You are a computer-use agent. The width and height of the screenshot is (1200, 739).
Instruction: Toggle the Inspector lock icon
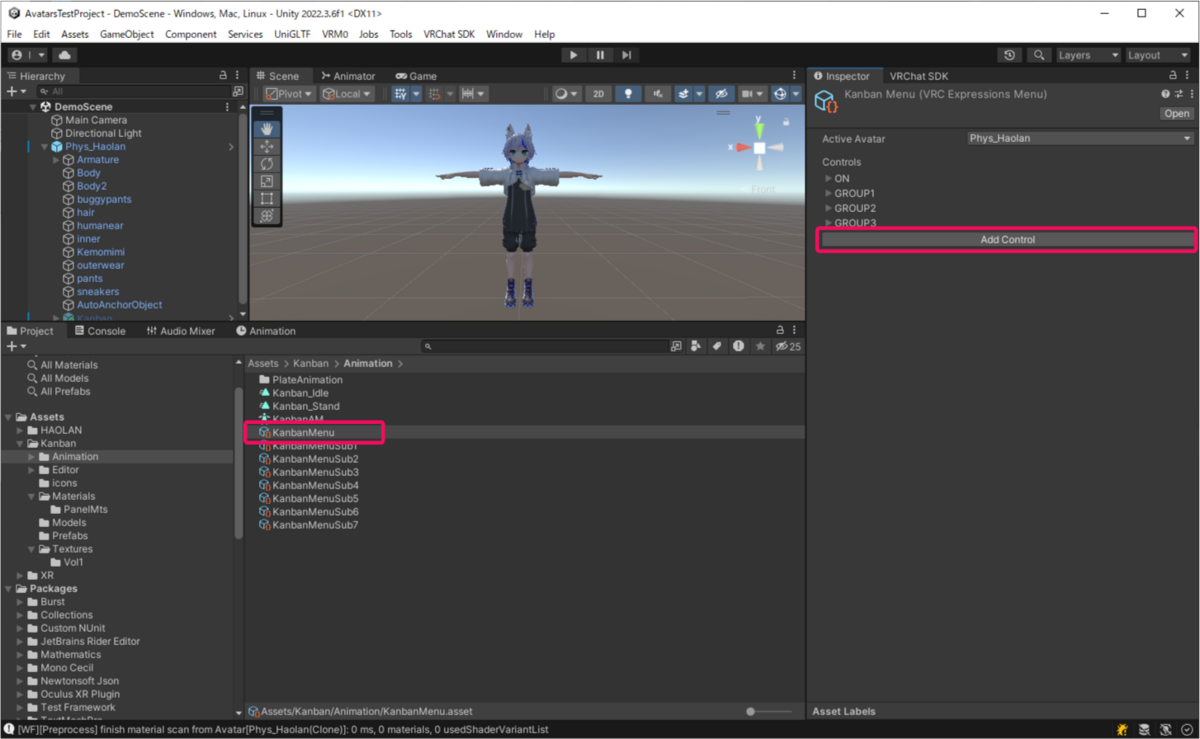(x=1173, y=76)
